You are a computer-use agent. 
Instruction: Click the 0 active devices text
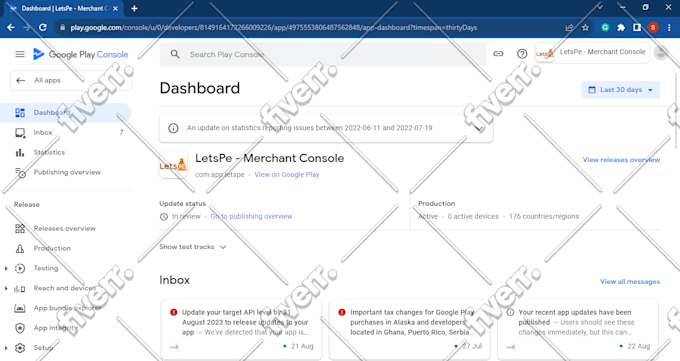pos(473,216)
